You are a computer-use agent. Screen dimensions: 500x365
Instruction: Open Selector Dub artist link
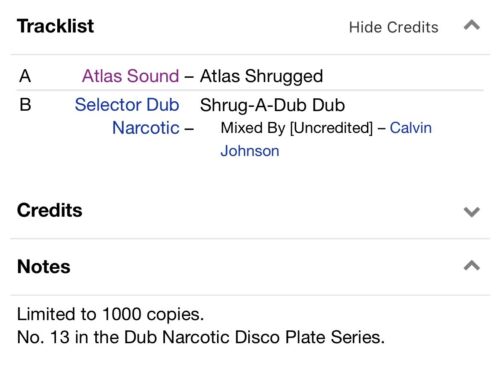point(127,105)
